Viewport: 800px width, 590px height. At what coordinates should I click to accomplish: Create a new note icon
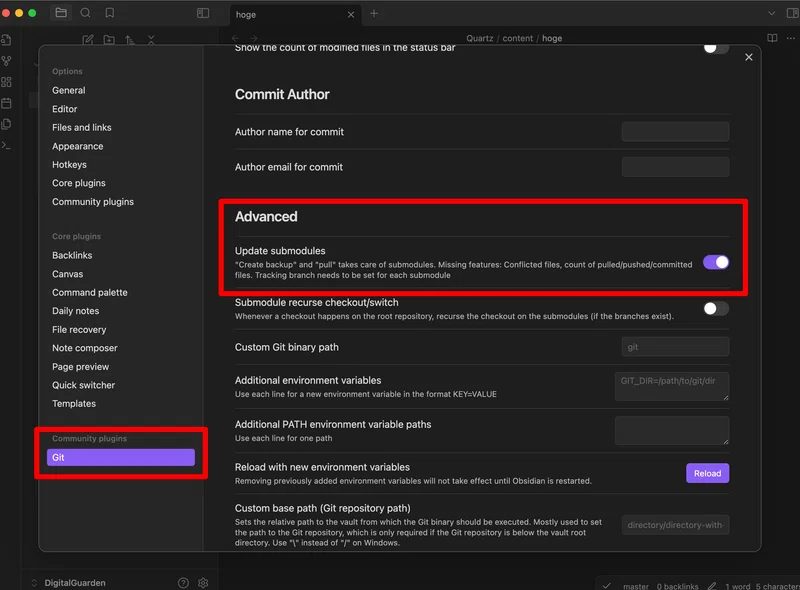point(88,39)
